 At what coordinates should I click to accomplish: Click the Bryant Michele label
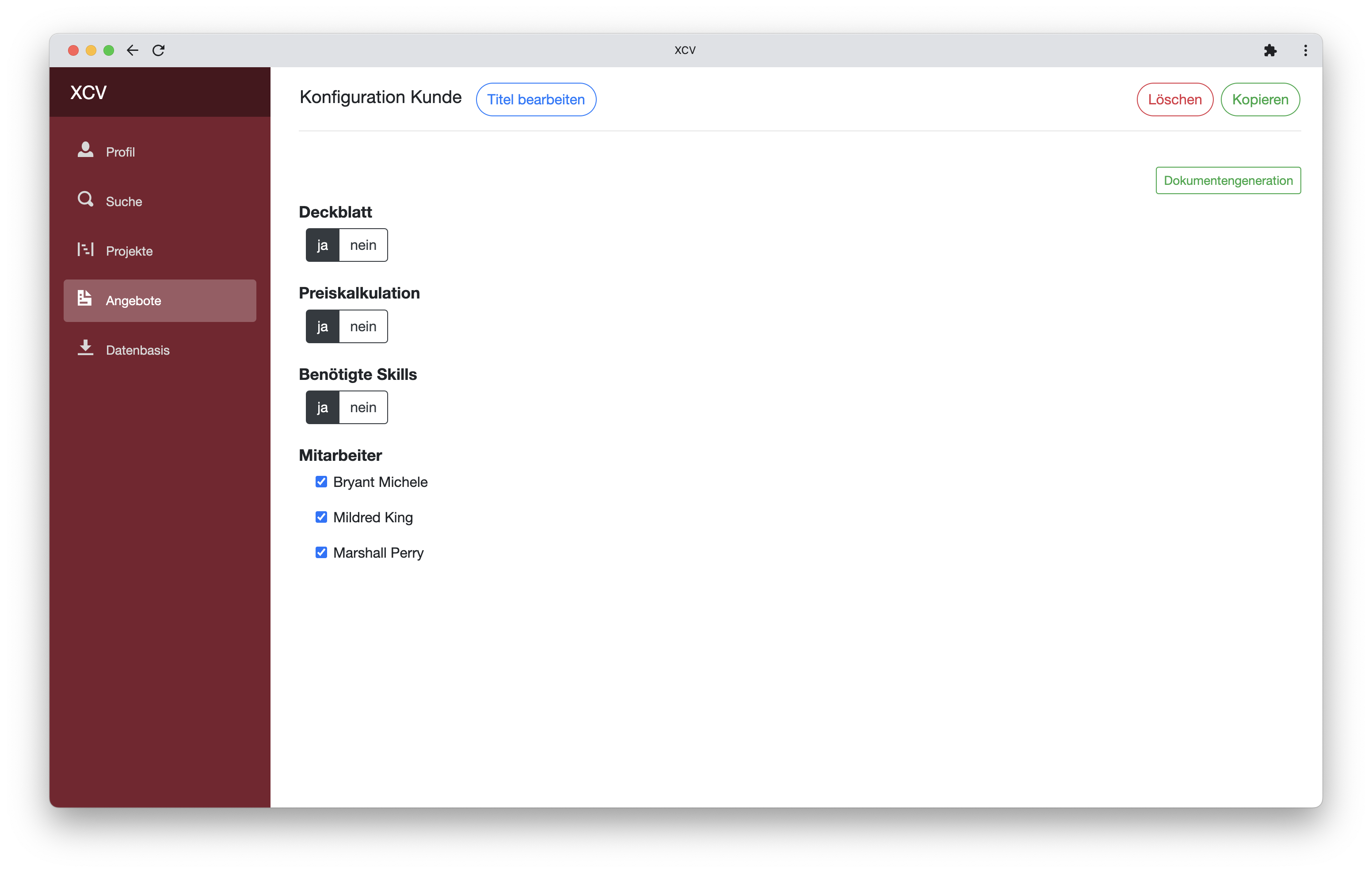380,482
